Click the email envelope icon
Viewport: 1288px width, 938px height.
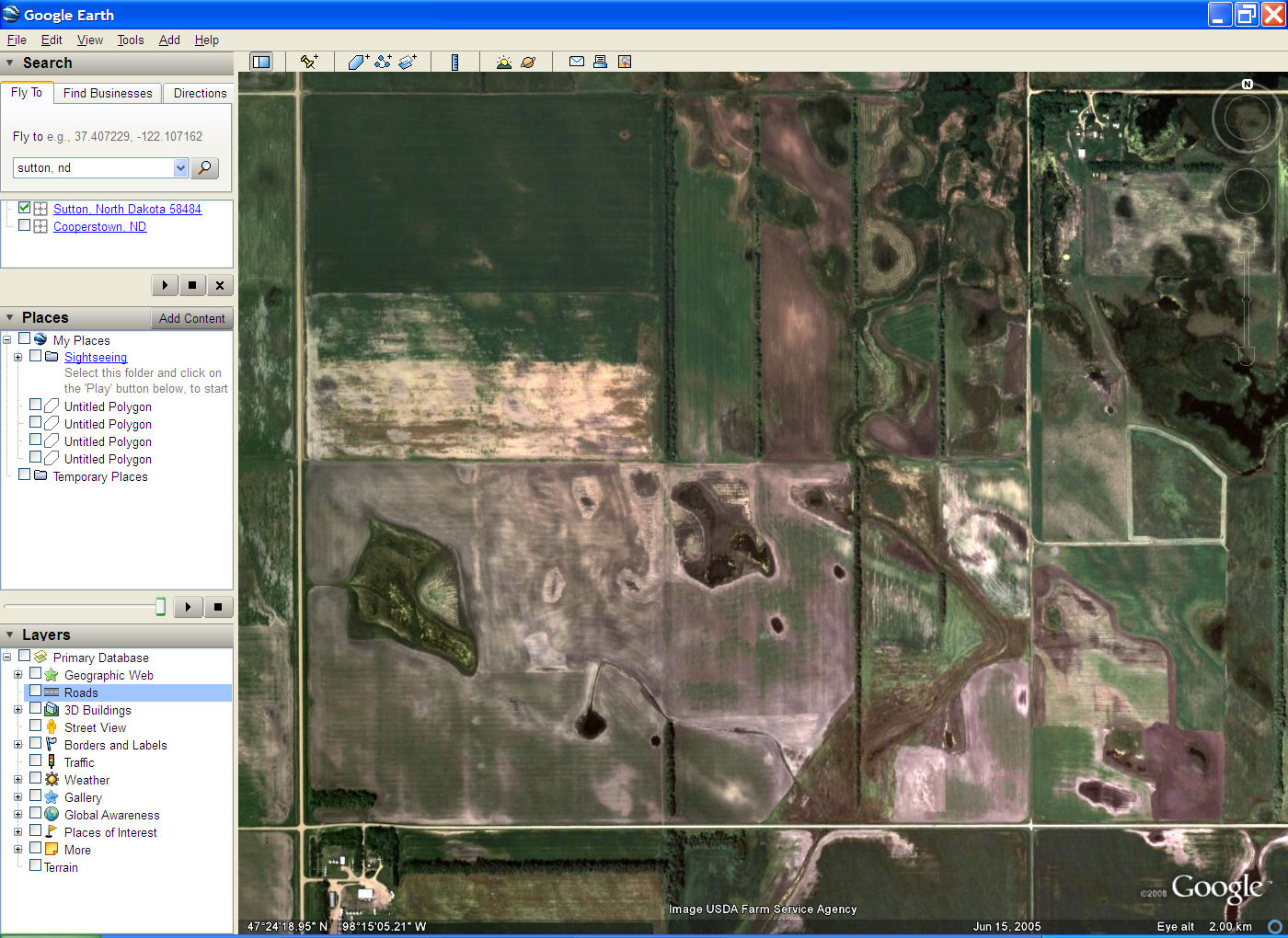[577, 62]
